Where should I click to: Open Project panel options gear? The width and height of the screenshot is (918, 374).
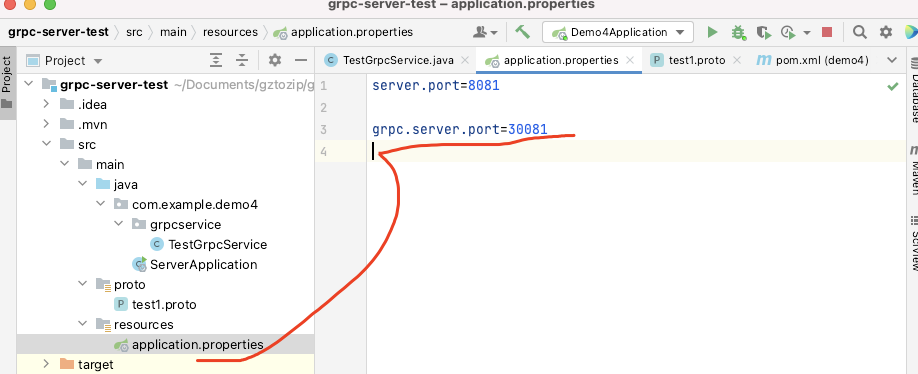(275, 60)
